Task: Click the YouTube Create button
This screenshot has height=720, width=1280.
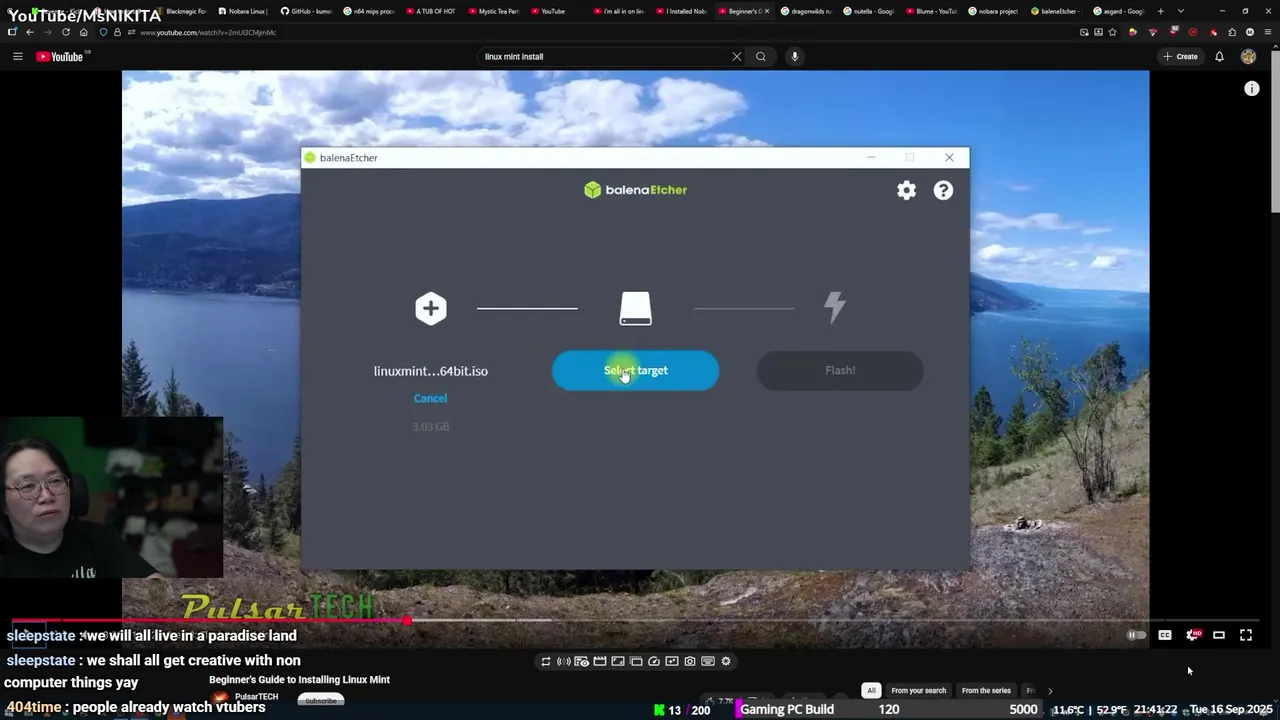Action: 1181,57
